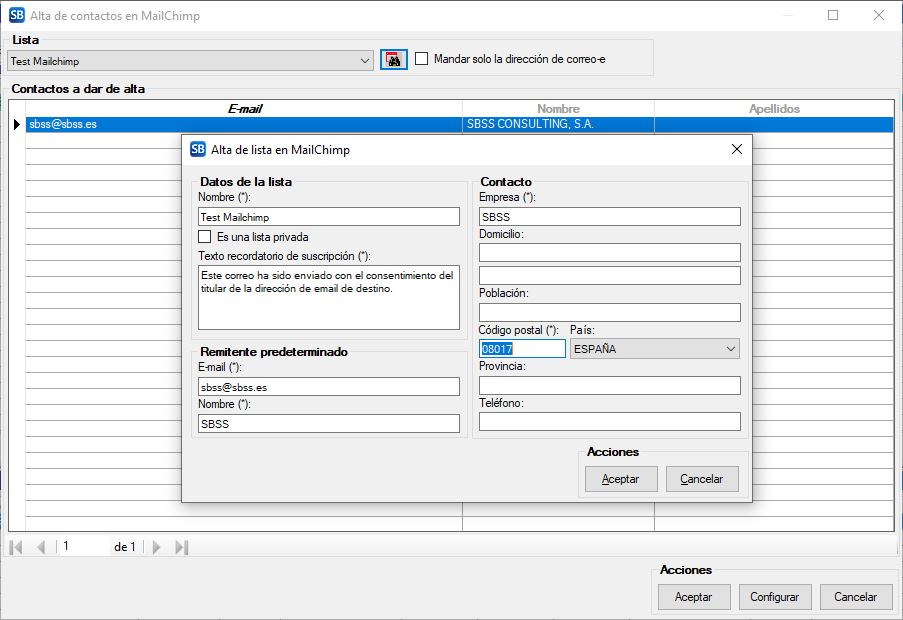The width and height of the screenshot is (903, 620).
Task: Click into the Población input field
Action: (x=609, y=312)
